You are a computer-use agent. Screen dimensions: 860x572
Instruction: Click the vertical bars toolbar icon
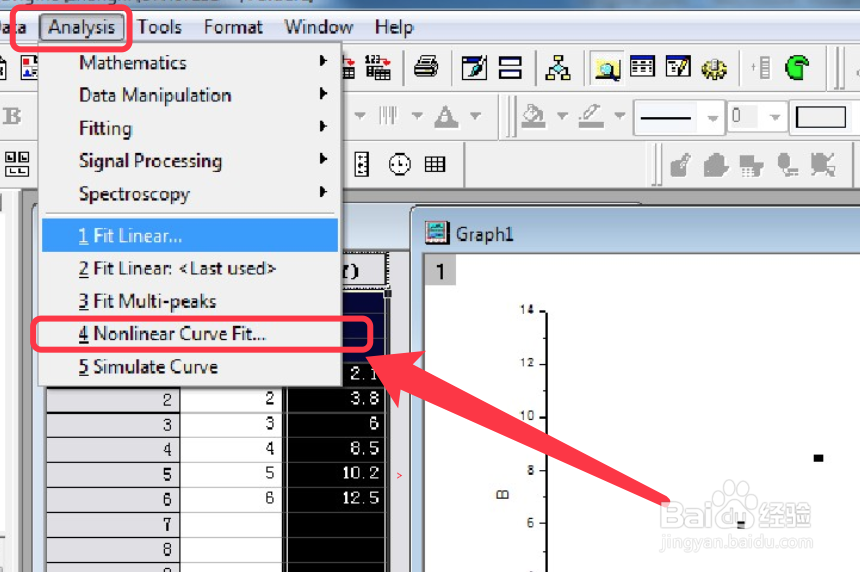tap(388, 116)
